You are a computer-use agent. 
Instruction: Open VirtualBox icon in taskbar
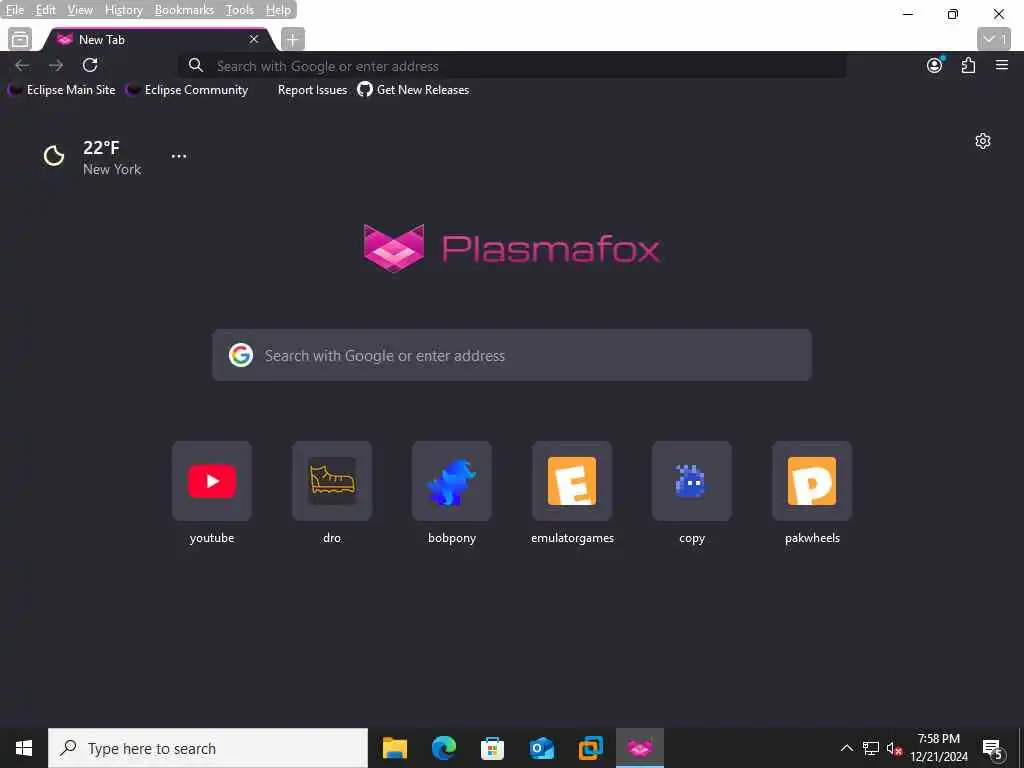click(x=590, y=748)
